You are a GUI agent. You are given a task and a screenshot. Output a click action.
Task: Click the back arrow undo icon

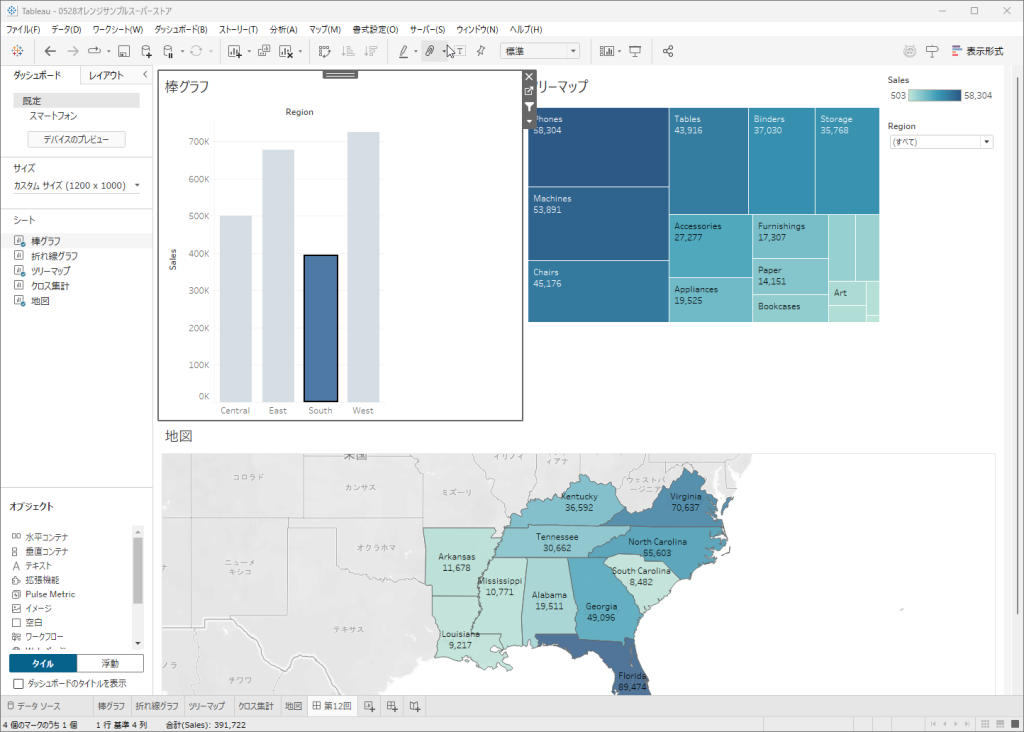(x=50, y=51)
